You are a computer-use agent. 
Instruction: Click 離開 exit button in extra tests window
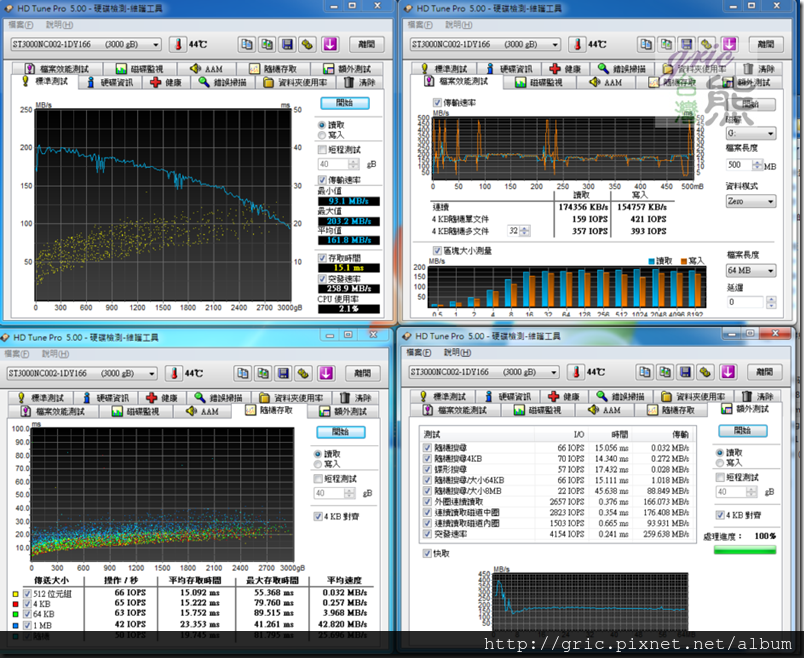[765, 372]
